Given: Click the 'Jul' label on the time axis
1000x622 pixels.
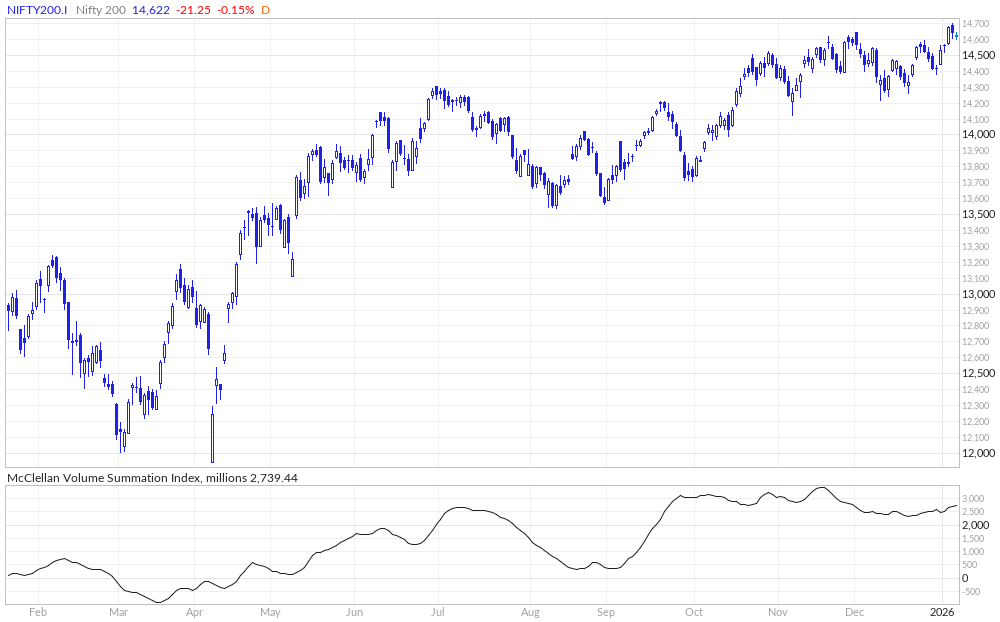Looking at the screenshot, I should click(438, 611).
